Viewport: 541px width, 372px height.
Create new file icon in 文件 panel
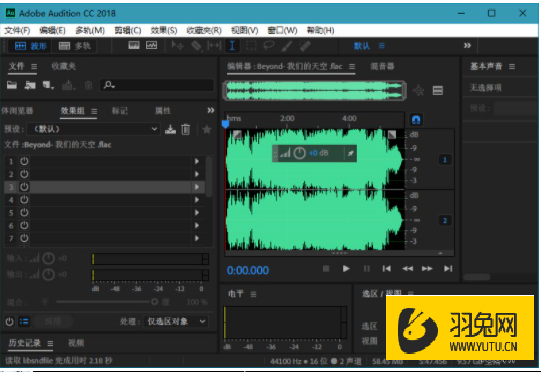pos(48,85)
